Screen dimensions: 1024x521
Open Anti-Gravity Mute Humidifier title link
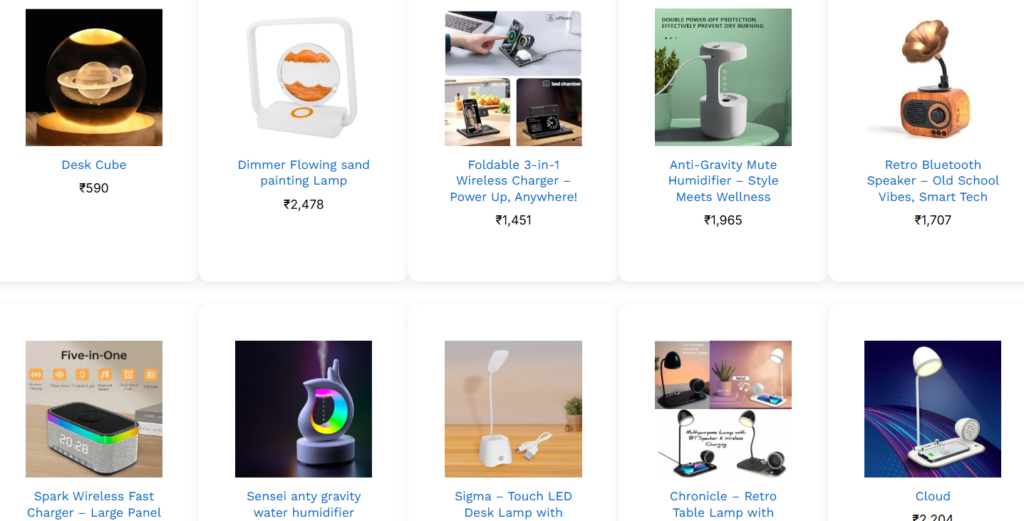pyautogui.click(x=723, y=181)
